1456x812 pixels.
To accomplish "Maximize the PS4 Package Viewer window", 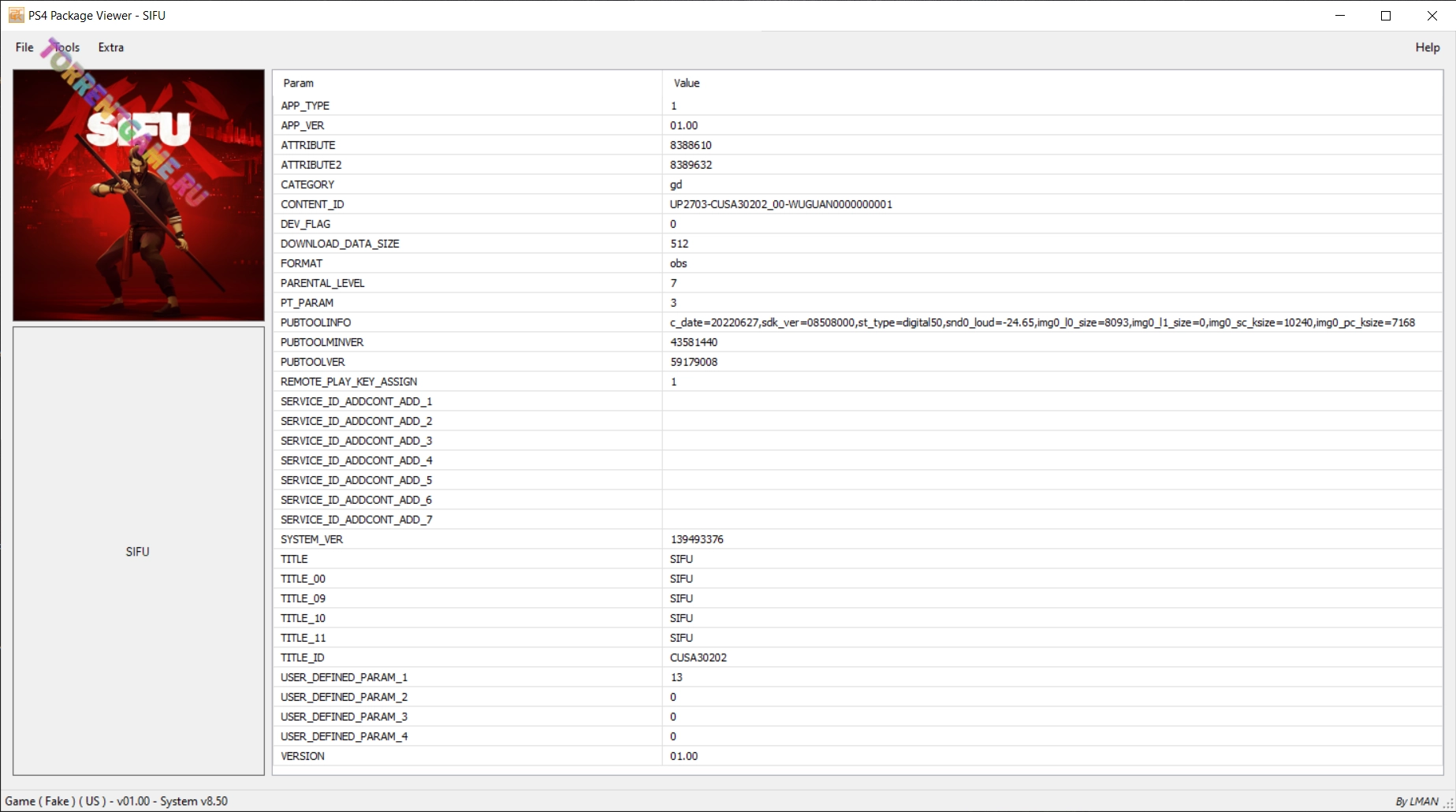I will click(1386, 16).
